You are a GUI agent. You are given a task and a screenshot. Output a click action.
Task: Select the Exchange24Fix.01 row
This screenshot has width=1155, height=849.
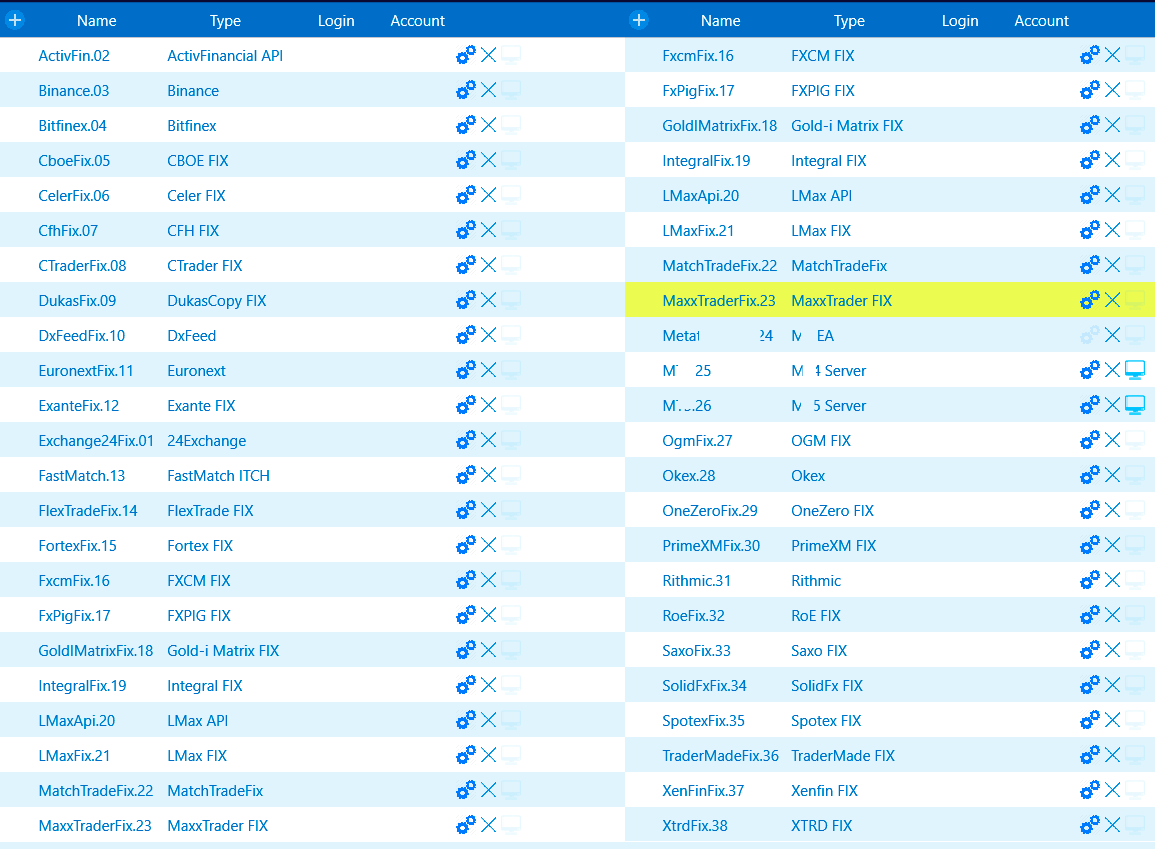(x=96, y=441)
